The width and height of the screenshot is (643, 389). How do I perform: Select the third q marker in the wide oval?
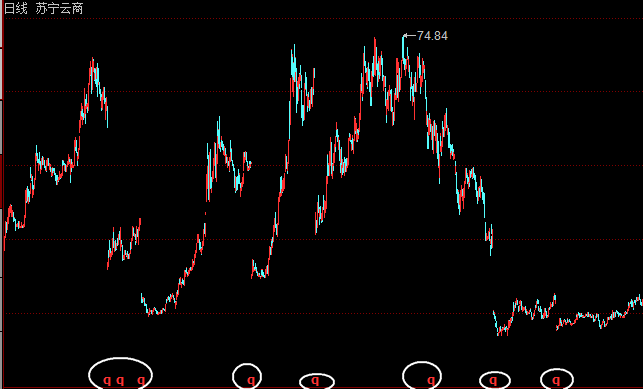click(141, 380)
